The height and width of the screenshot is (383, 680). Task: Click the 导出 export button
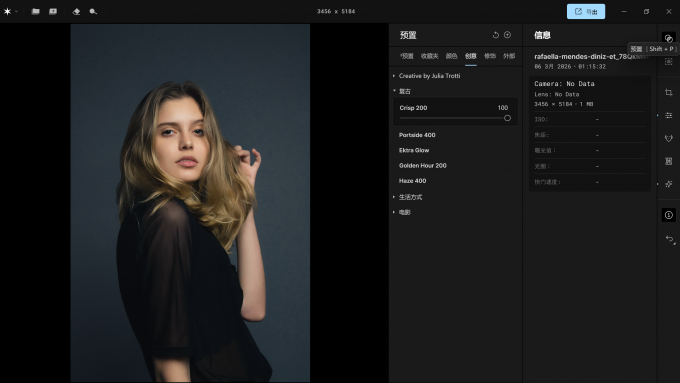(x=586, y=12)
